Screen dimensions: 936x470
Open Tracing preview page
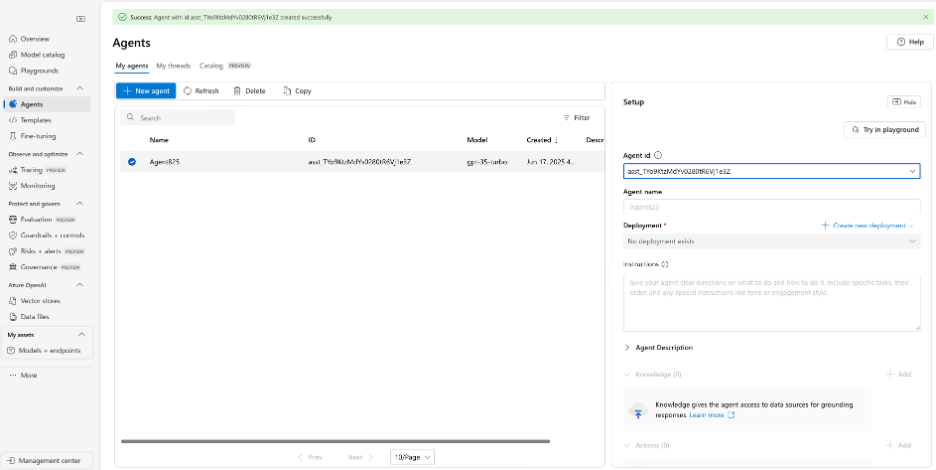[x=37, y=170]
